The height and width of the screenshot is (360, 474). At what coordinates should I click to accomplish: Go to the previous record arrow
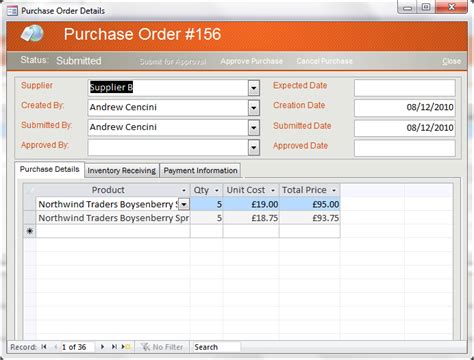[56, 347]
